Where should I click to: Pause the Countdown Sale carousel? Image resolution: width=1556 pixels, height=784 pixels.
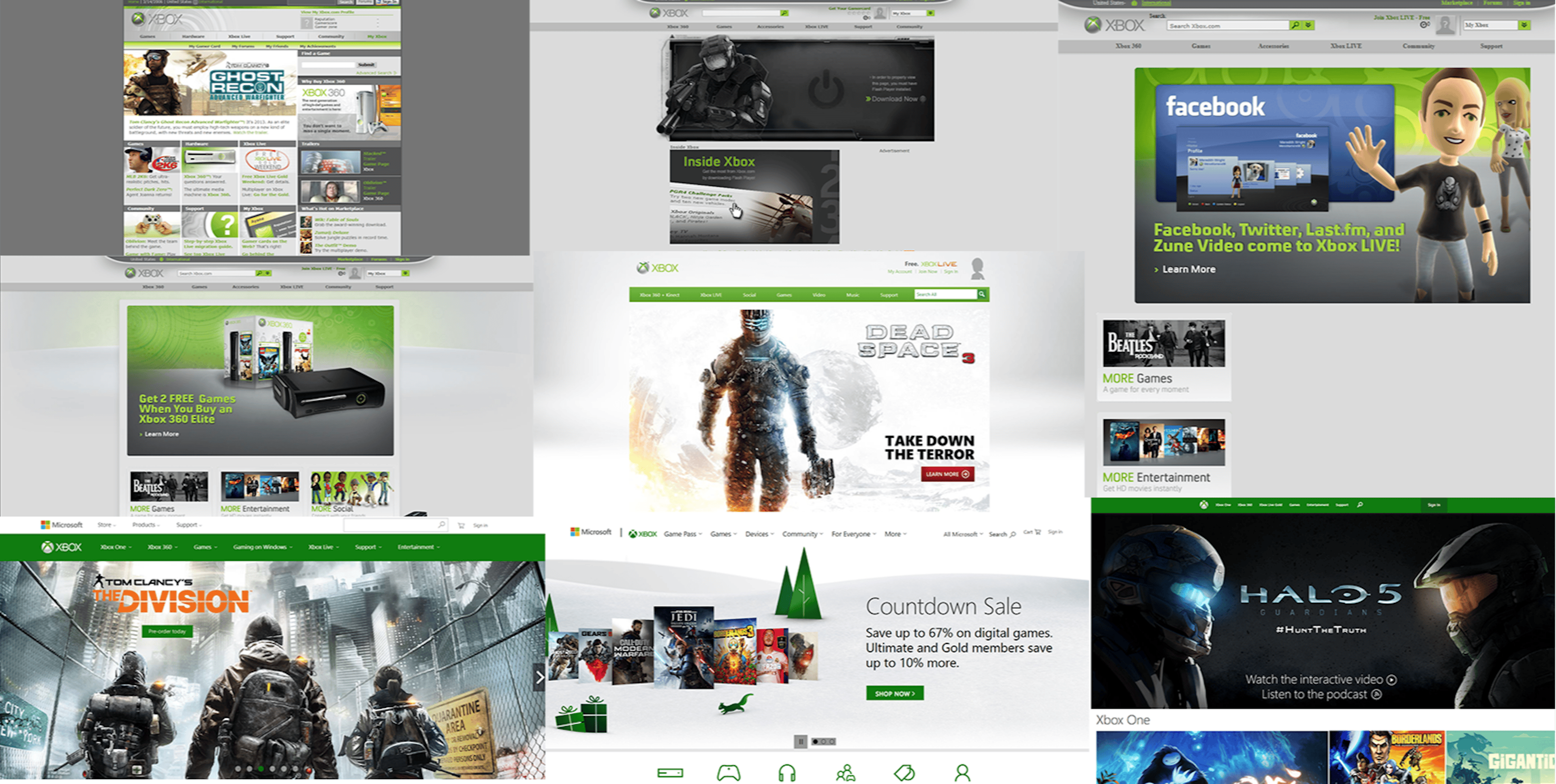click(x=801, y=741)
